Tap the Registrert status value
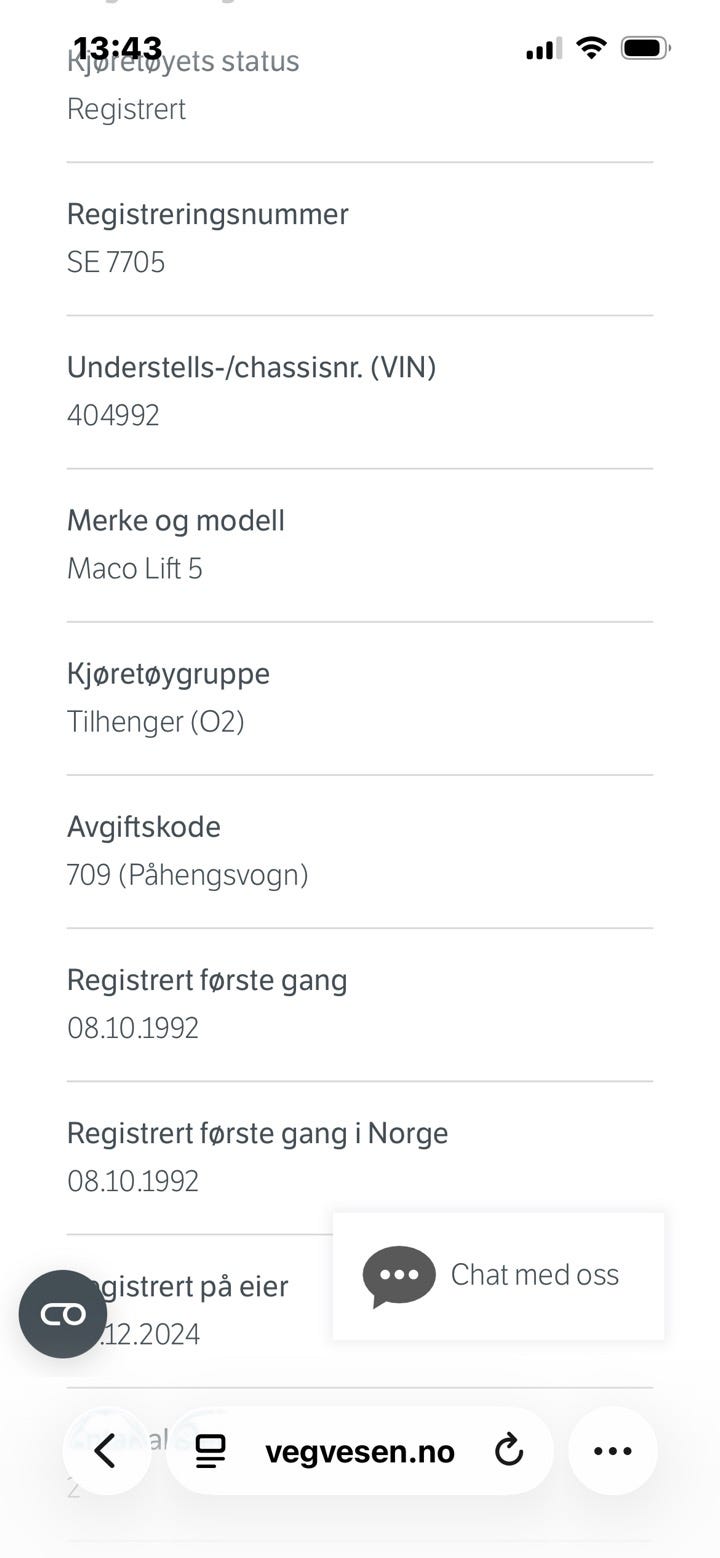Viewport: 720px width, 1558px height. [x=126, y=109]
